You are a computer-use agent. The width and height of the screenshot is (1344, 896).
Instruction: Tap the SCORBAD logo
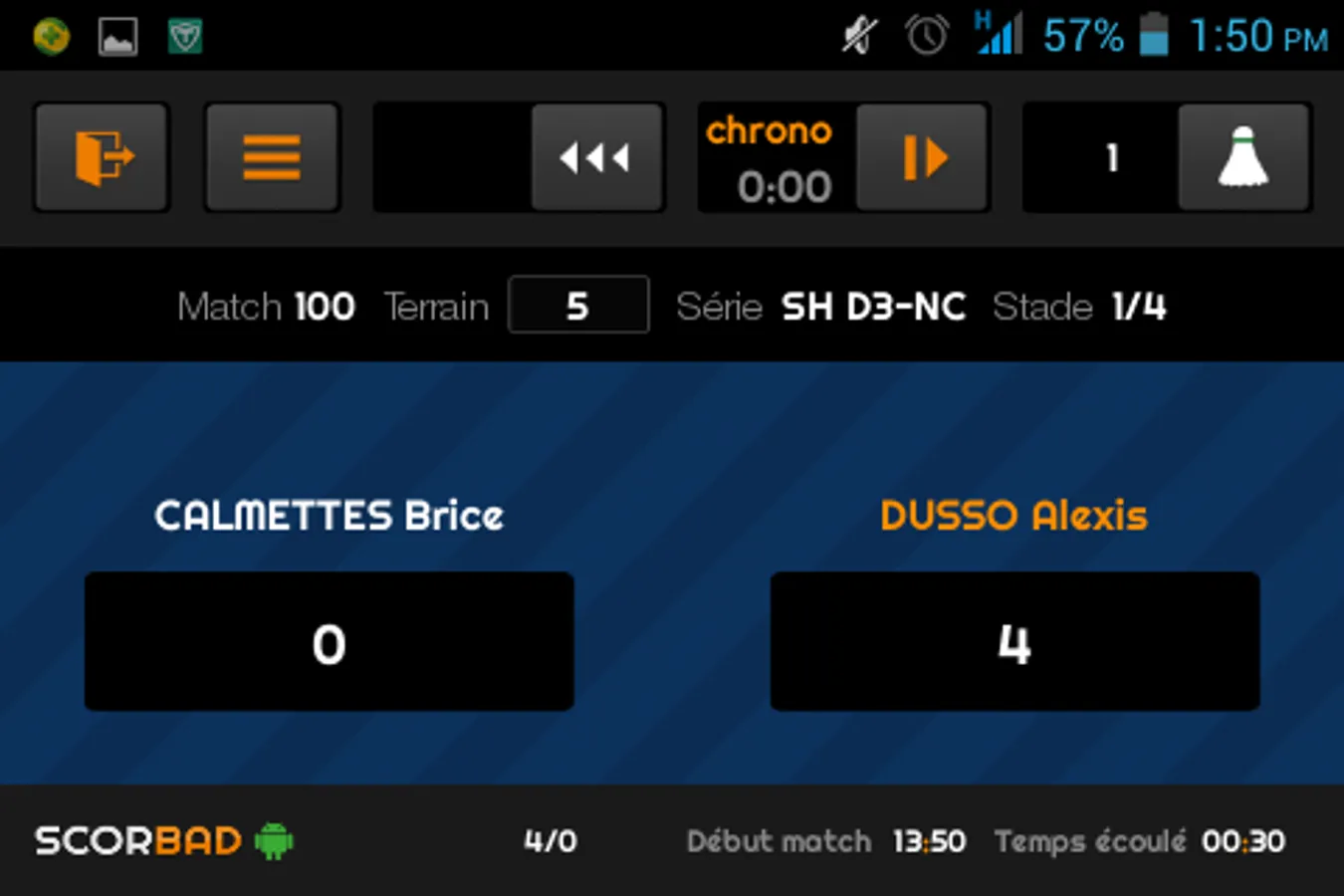[x=138, y=841]
